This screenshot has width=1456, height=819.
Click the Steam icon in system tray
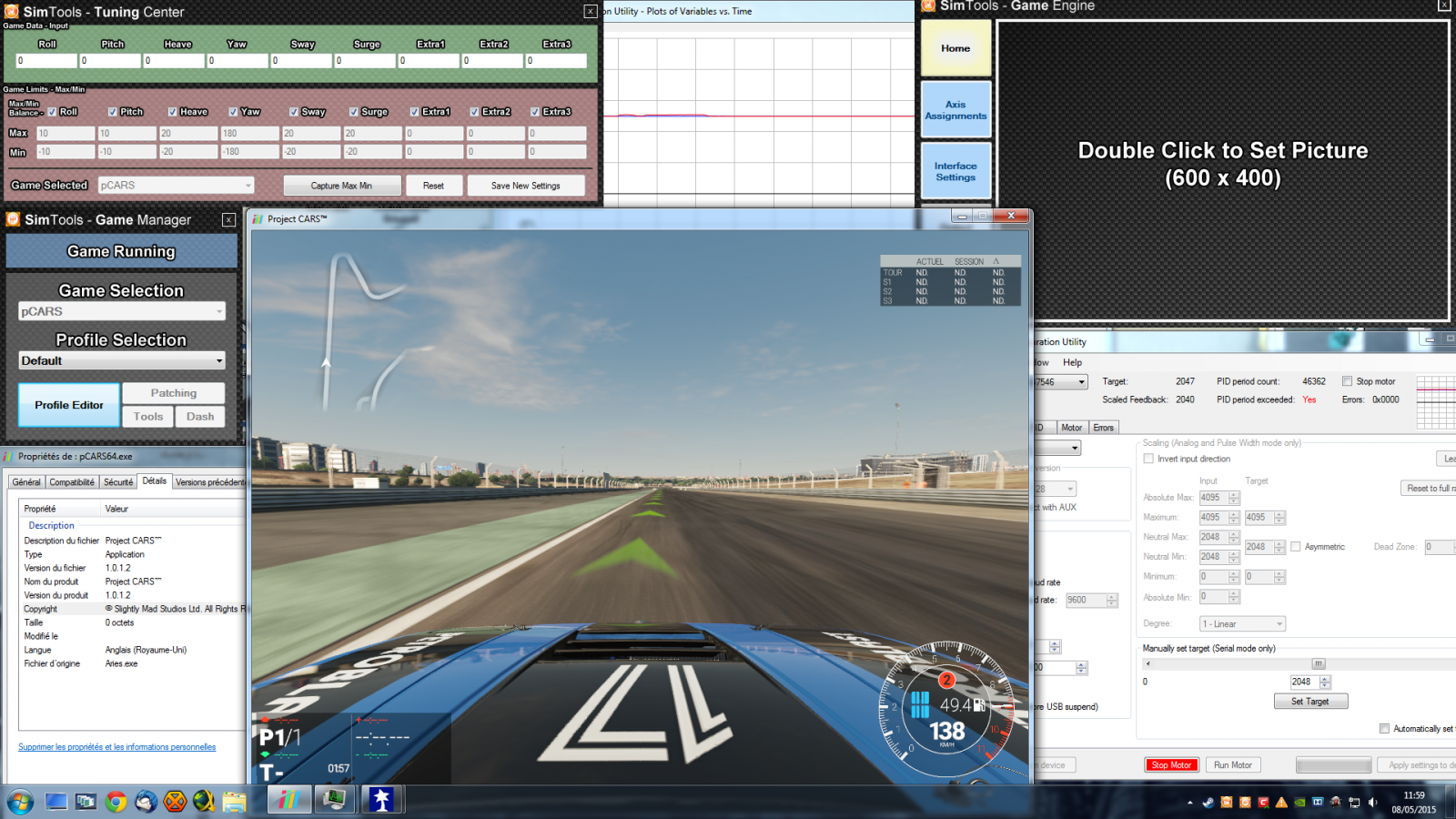click(x=1208, y=803)
